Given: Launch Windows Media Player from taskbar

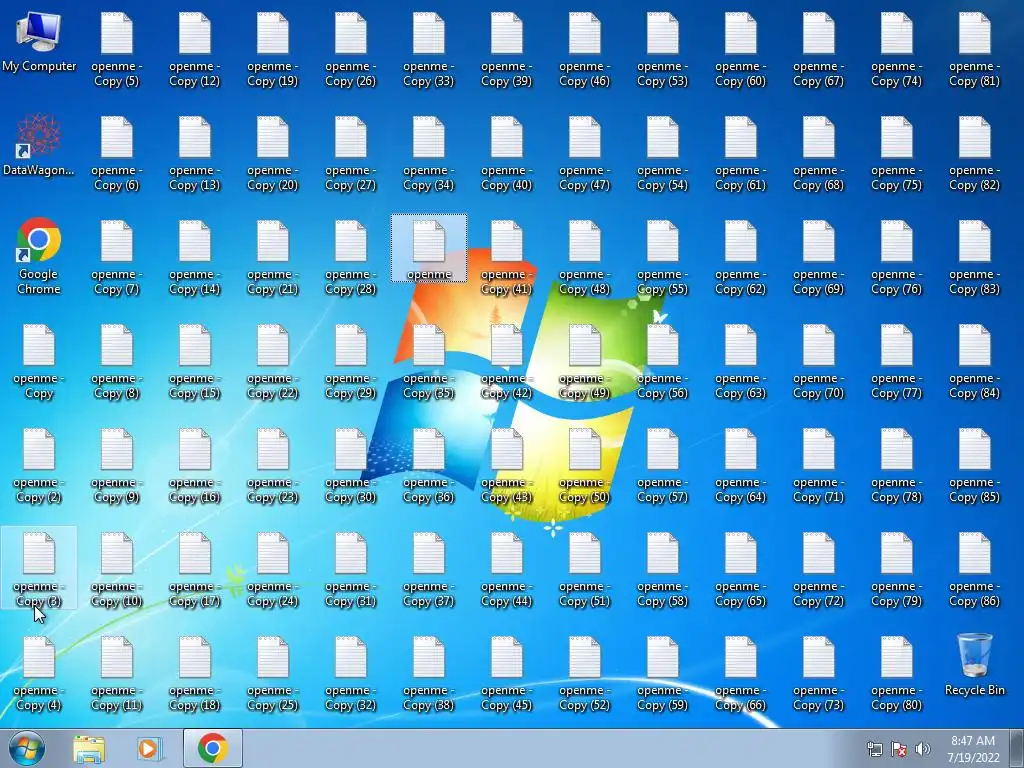Looking at the screenshot, I should pyautogui.click(x=149, y=748).
